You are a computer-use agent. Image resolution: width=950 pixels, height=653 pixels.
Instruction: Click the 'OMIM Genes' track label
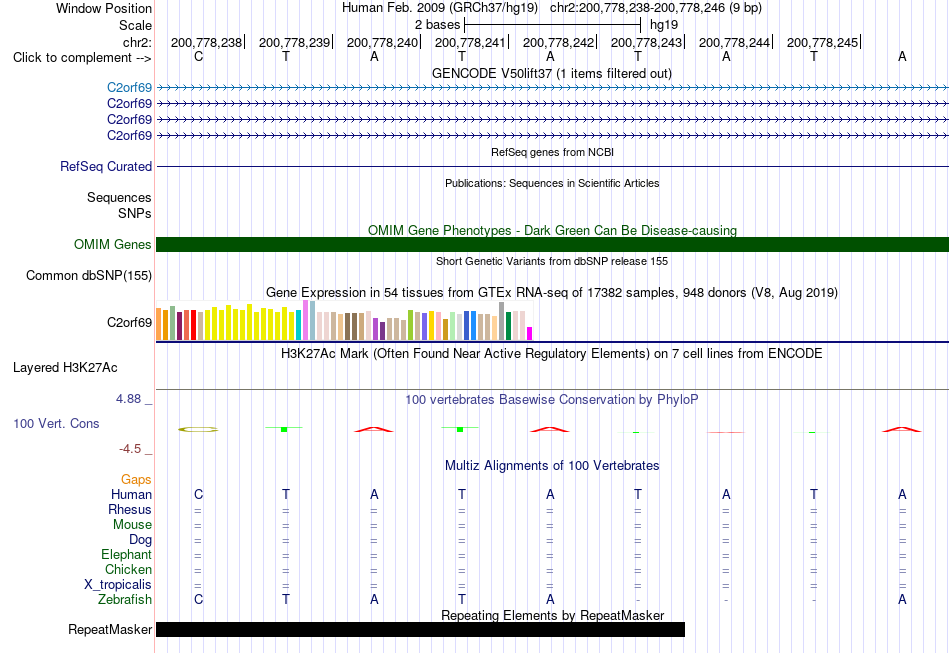coord(113,244)
